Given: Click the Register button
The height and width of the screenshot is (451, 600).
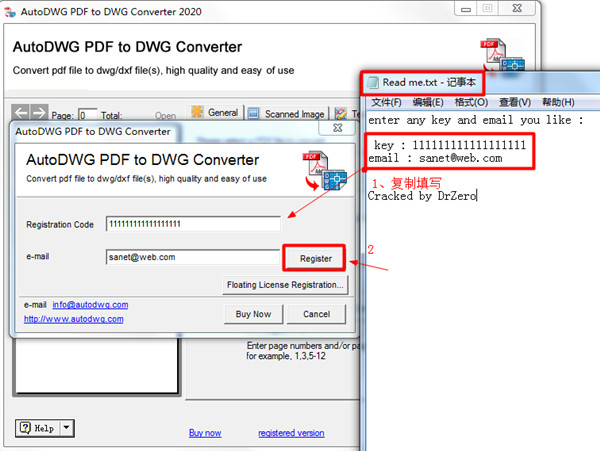Looking at the screenshot, I should tap(315, 259).
